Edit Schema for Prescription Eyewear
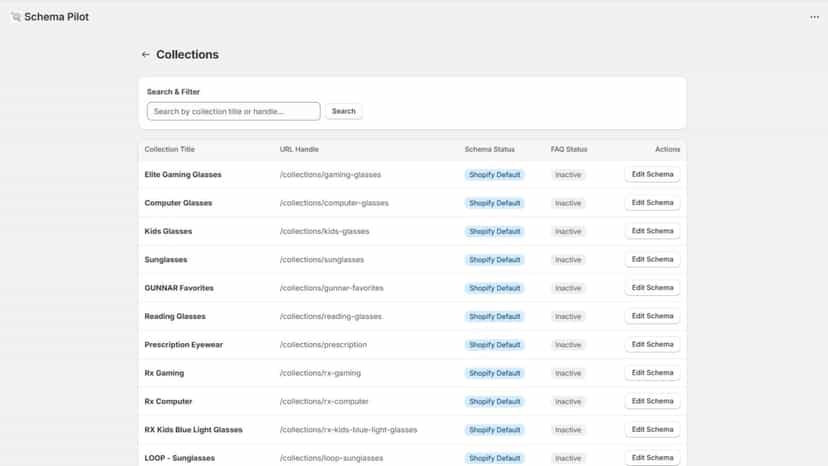Image resolution: width=828 pixels, height=466 pixels. (x=652, y=344)
